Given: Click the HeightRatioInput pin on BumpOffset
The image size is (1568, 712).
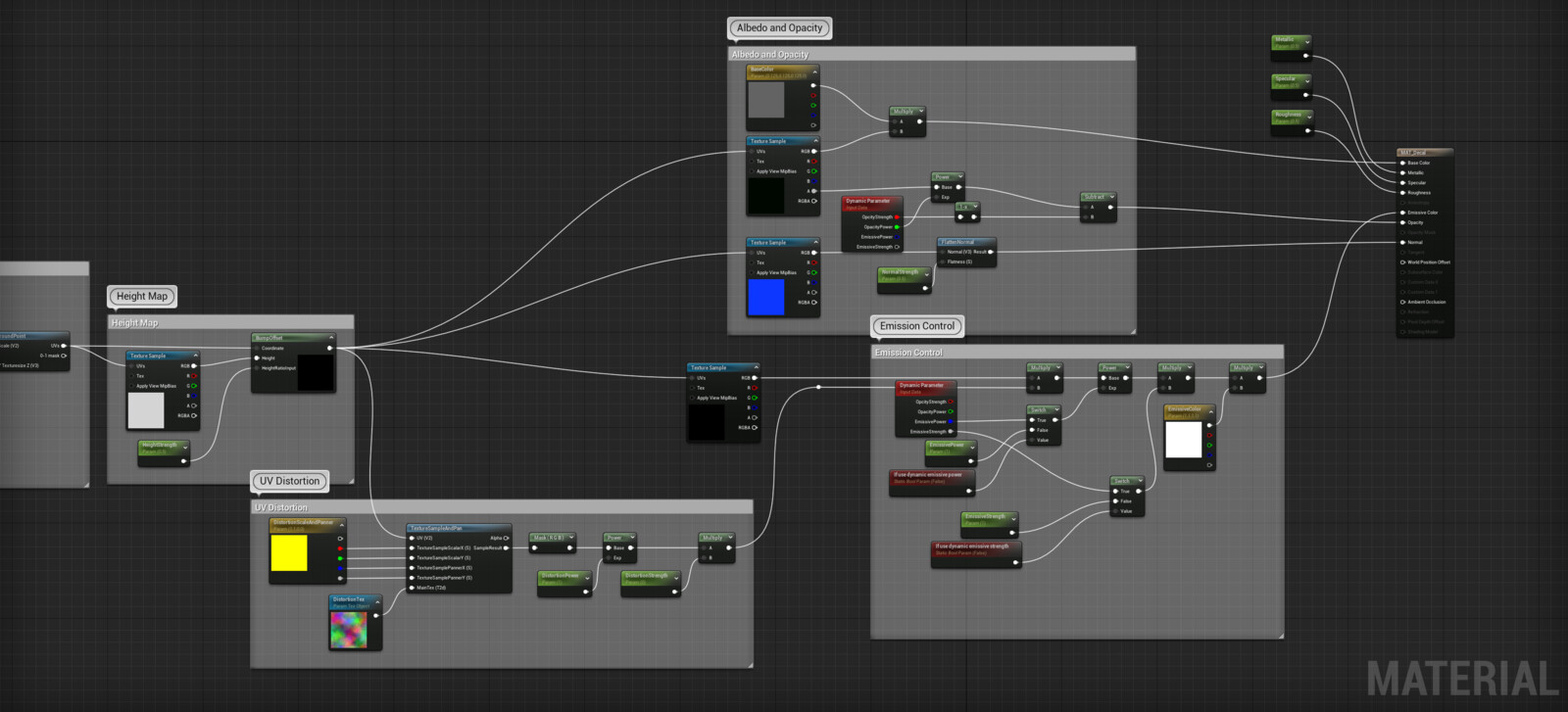Looking at the screenshot, I should pyautogui.click(x=257, y=368).
